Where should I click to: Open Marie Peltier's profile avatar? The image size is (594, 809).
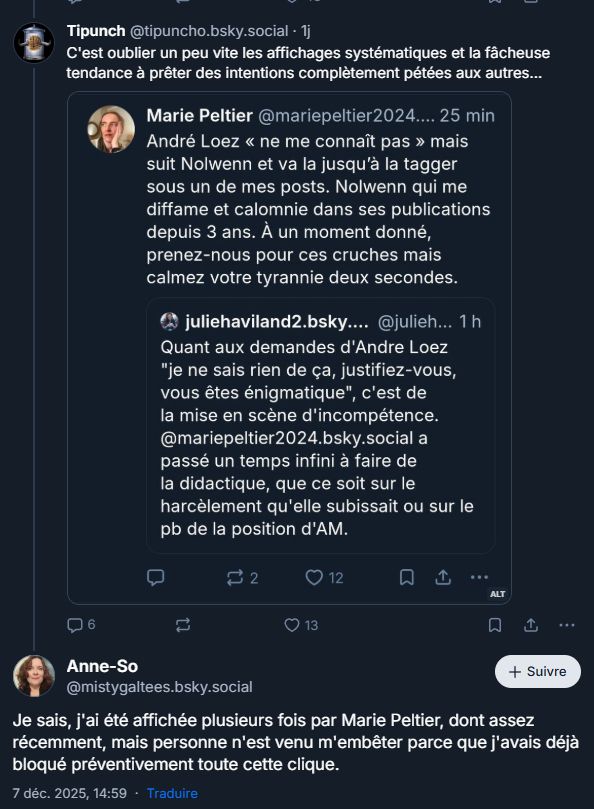click(x=110, y=128)
